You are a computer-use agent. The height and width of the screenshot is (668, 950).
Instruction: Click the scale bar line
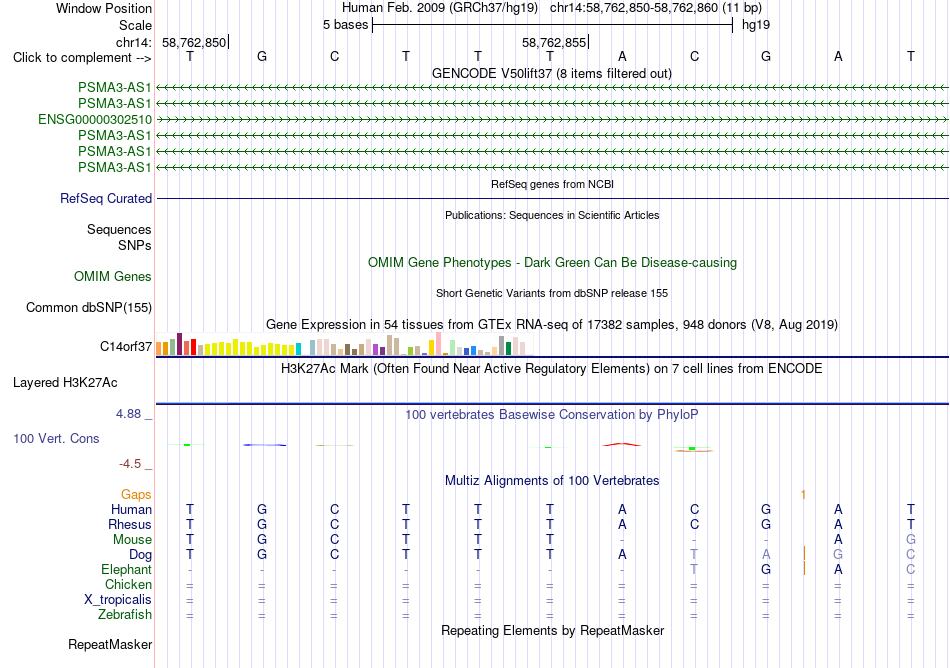pos(553,25)
